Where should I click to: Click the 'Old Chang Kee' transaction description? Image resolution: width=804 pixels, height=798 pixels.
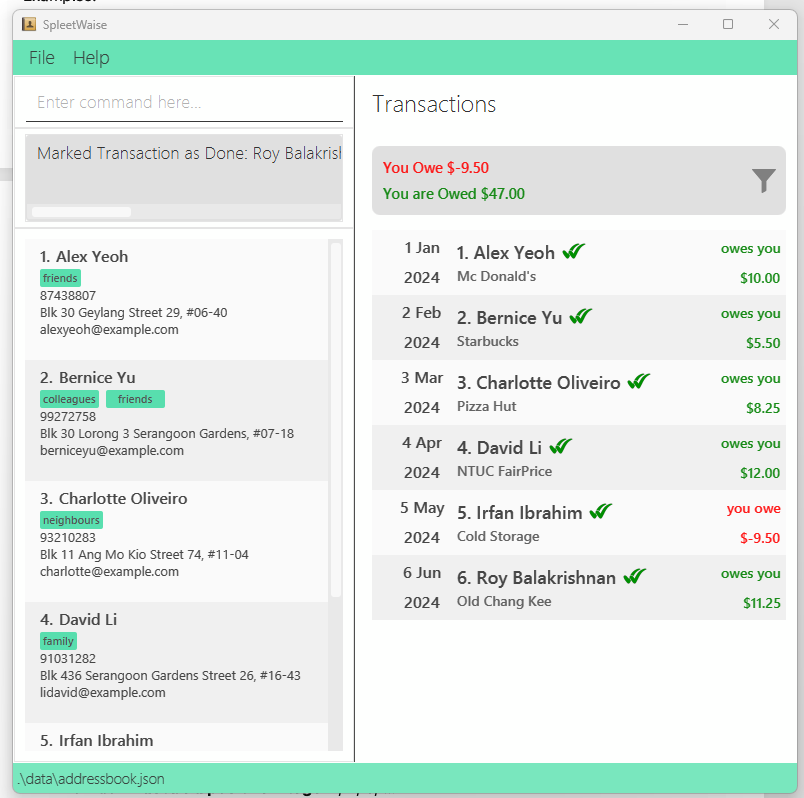click(x=504, y=602)
